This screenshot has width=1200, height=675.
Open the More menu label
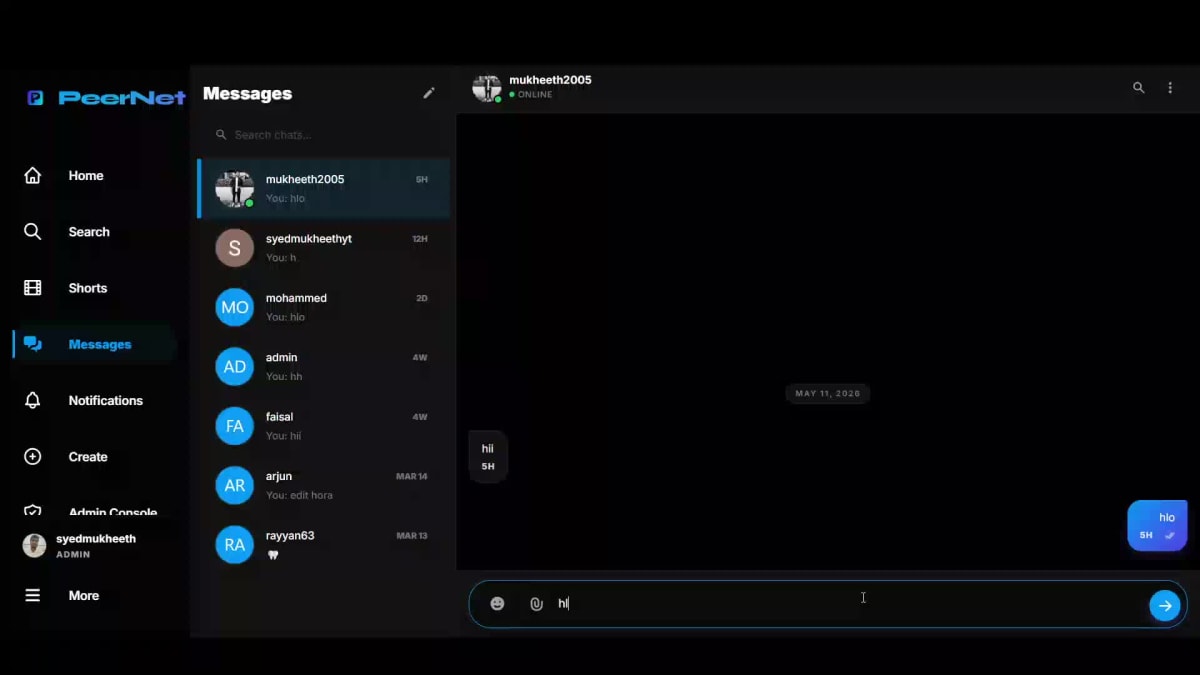(84, 595)
